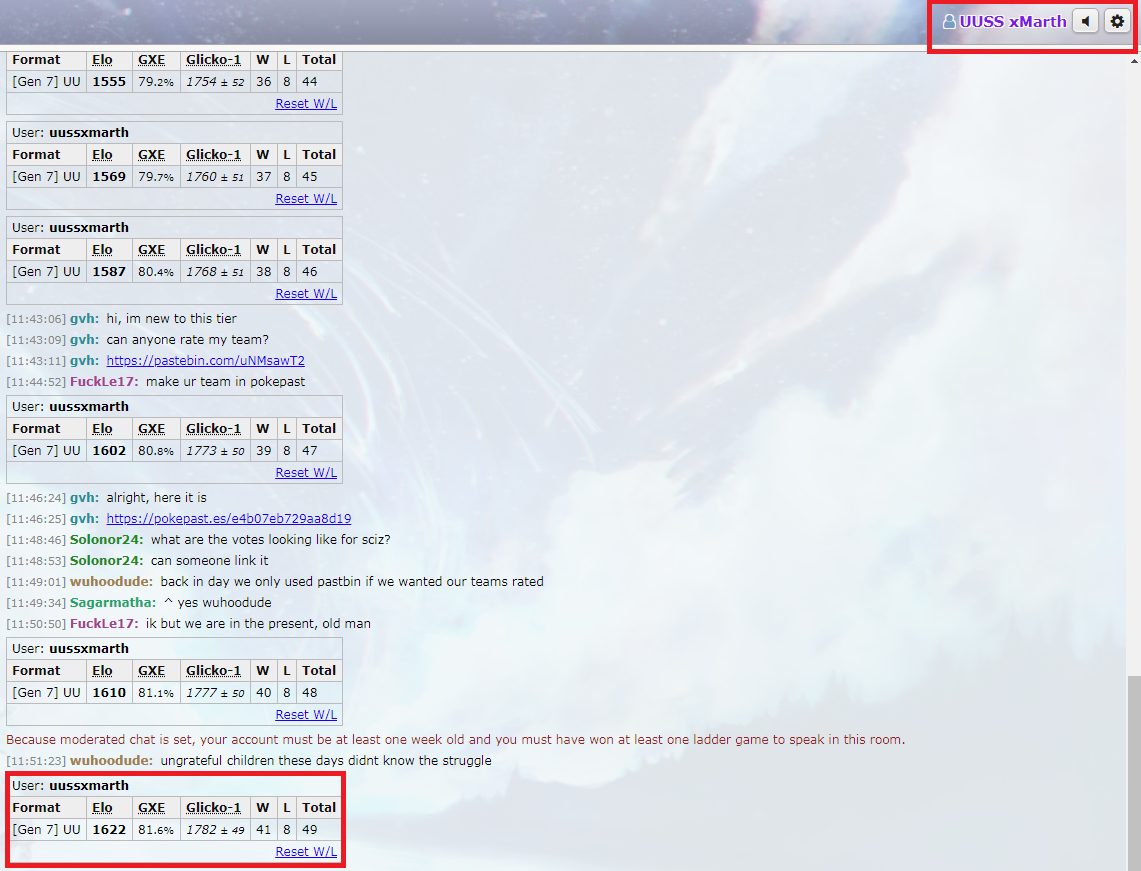Click username Solonor24 at 11:48:53
Image resolution: width=1141 pixels, height=871 pixels.
(x=106, y=560)
